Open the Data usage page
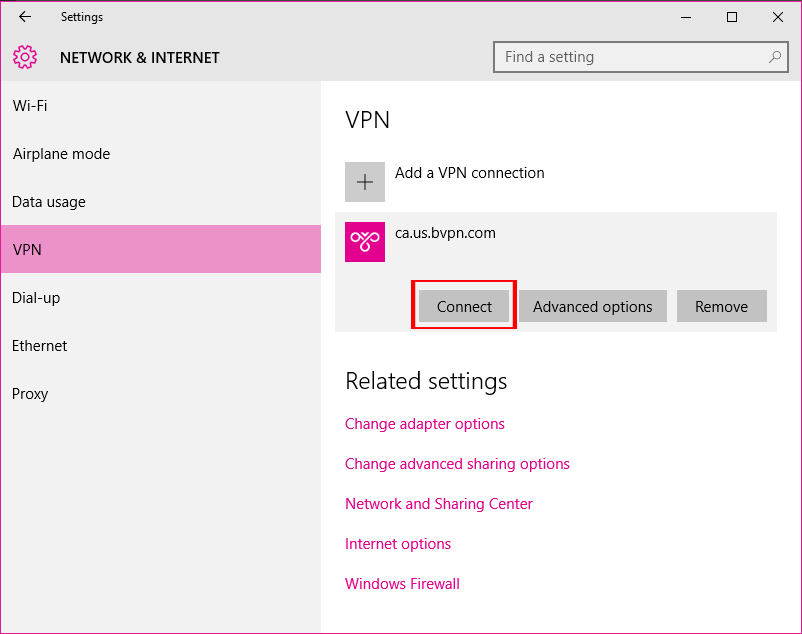Screen dimensions: 802x634 (49, 202)
